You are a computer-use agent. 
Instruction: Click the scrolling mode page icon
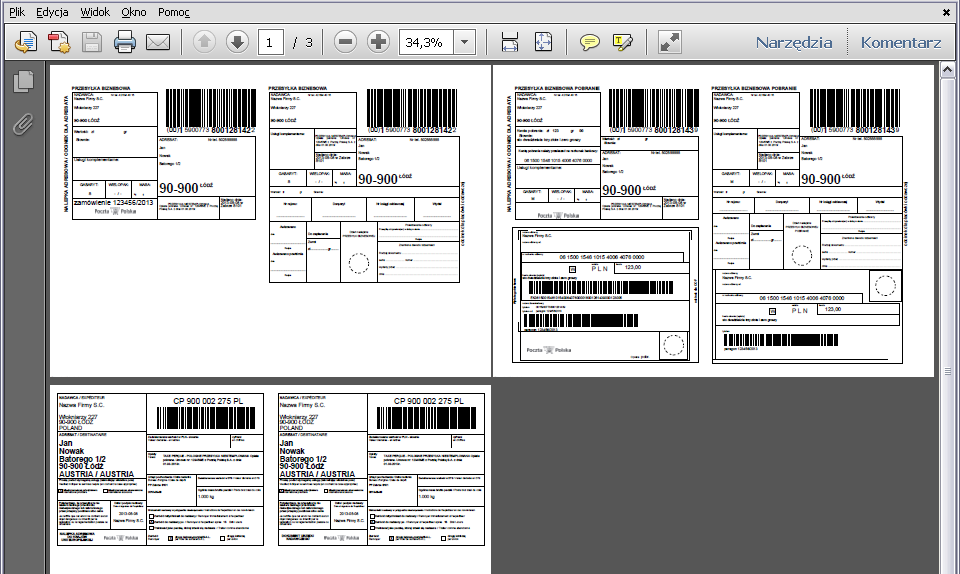pyautogui.click(x=510, y=42)
